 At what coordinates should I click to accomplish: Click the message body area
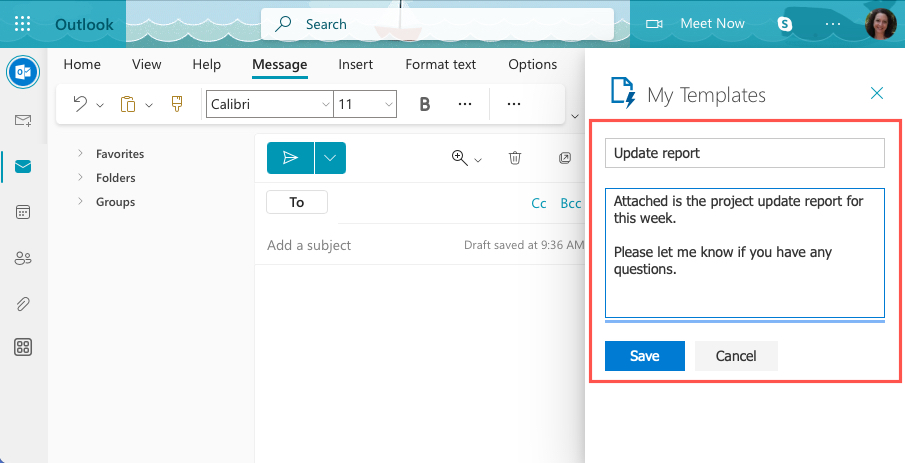click(420, 364)
